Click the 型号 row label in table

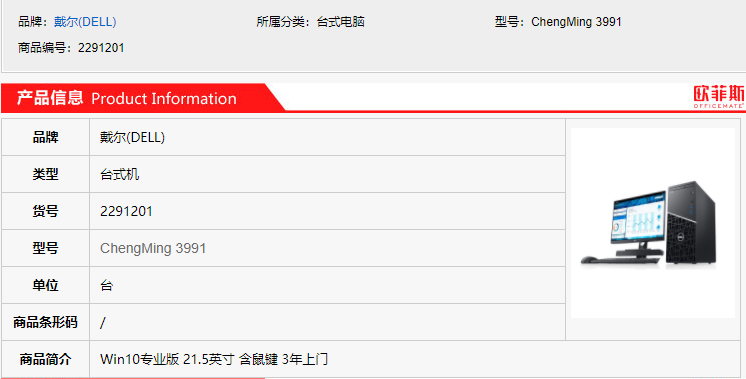click(x=45, y=248)
